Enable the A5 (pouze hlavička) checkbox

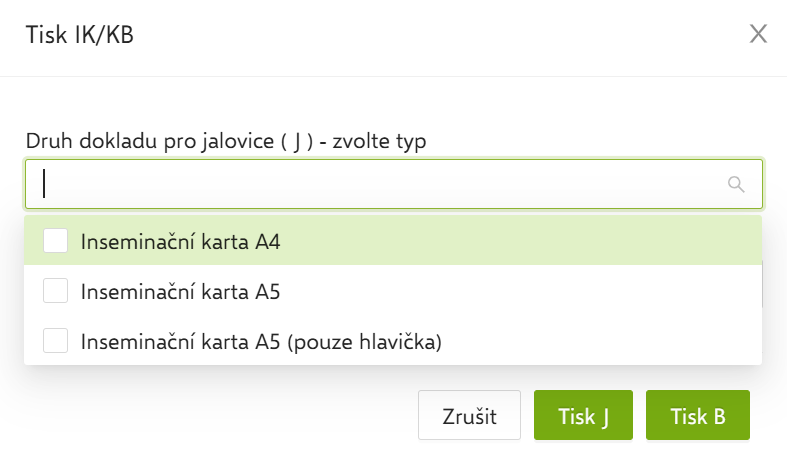pyautogui.click(x=56, y=341)
